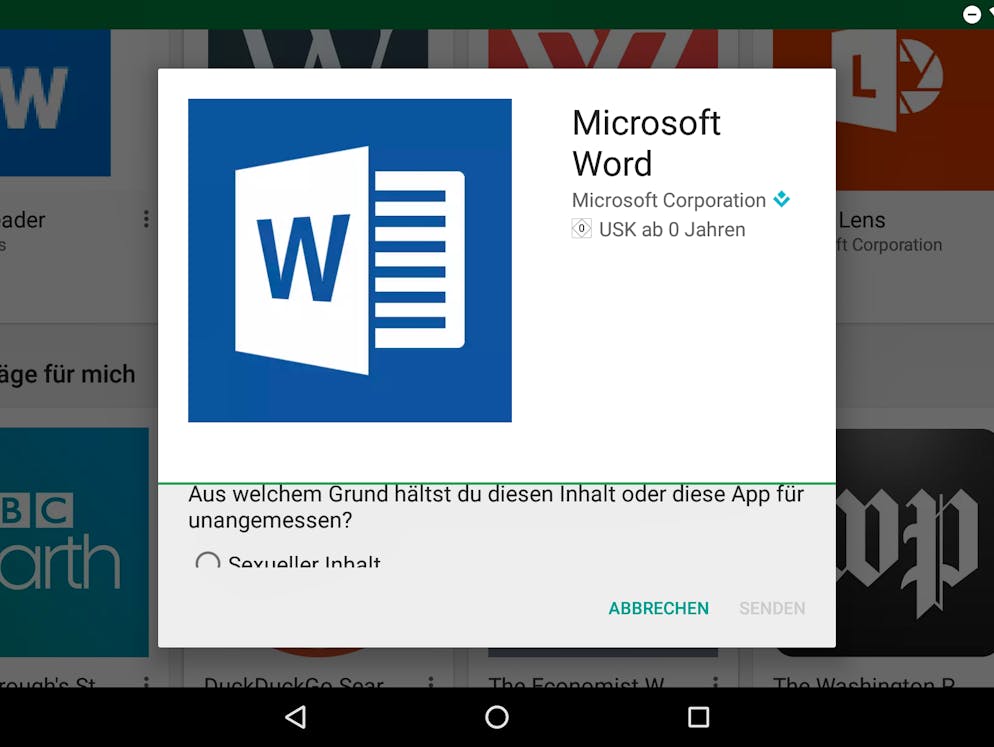Click the ABBRECHEN button

659,608
